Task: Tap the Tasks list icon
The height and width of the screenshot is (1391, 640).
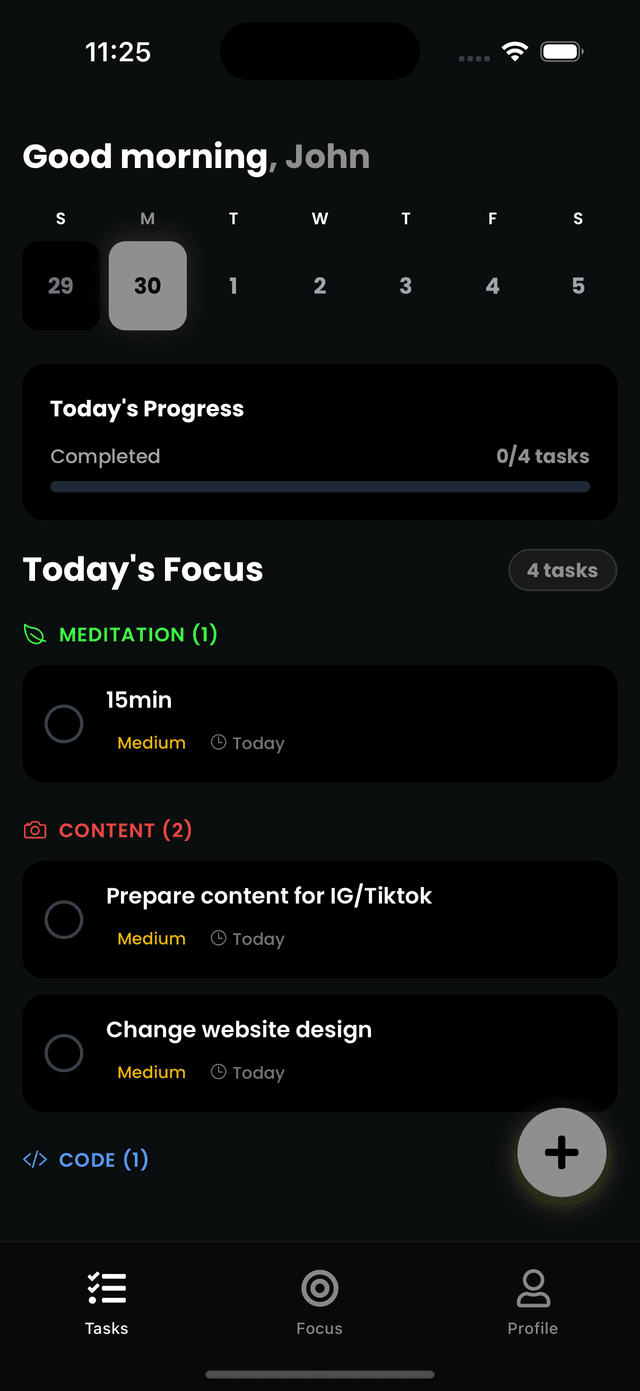Action: click(x=106, y=1287)
